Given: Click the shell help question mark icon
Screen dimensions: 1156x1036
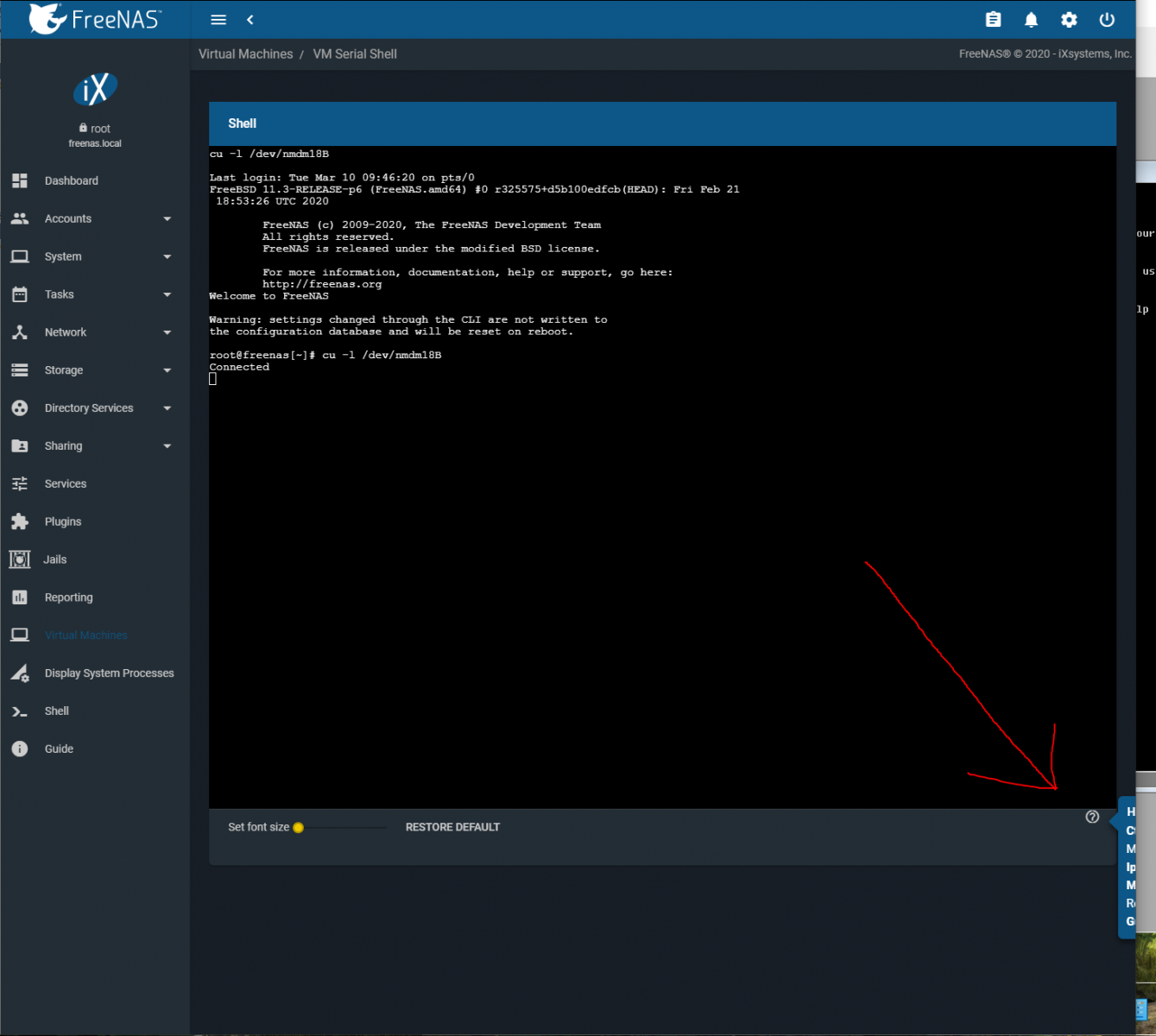Looking at the screenshot, I should (1092, 817).
